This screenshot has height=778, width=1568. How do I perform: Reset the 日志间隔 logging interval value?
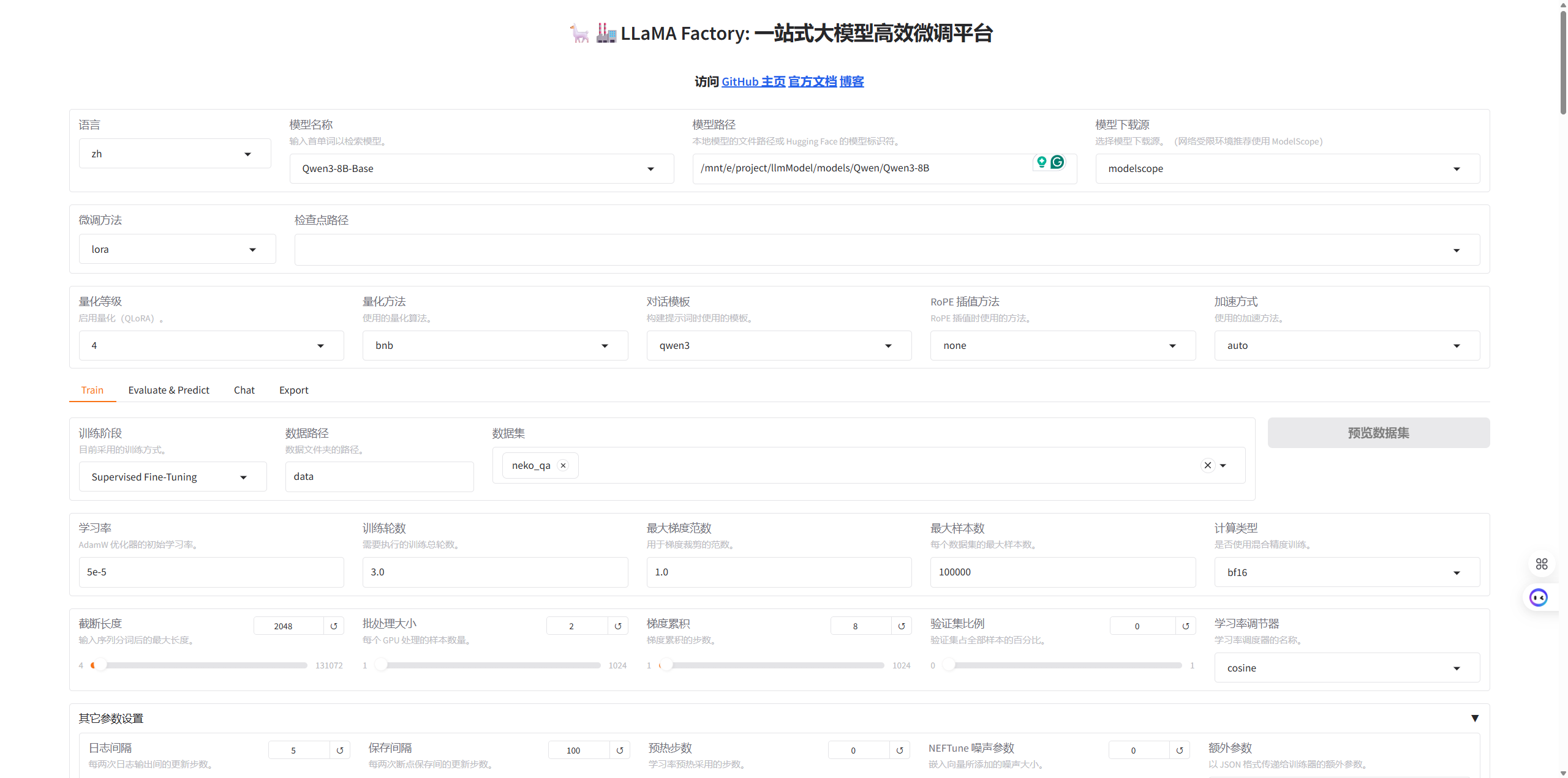pyautogui.click(x=340, y=750)
